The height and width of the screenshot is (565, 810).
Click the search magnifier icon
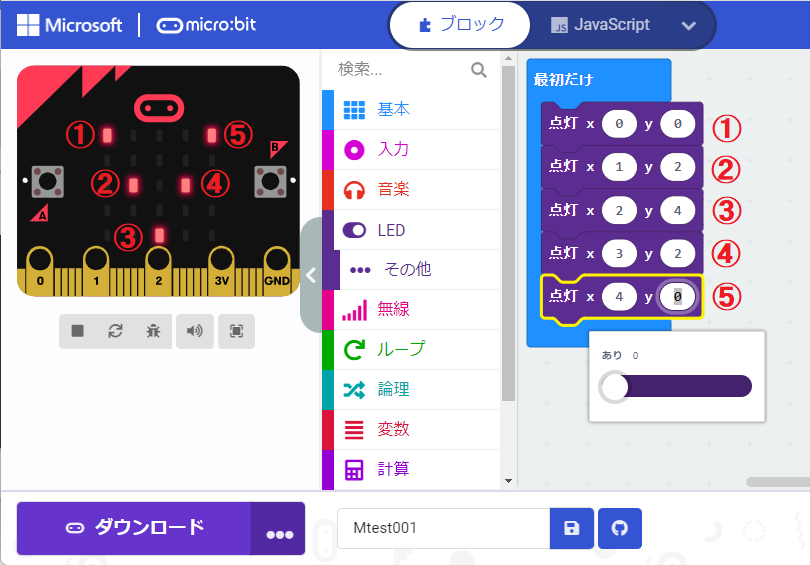click(479, 69)
